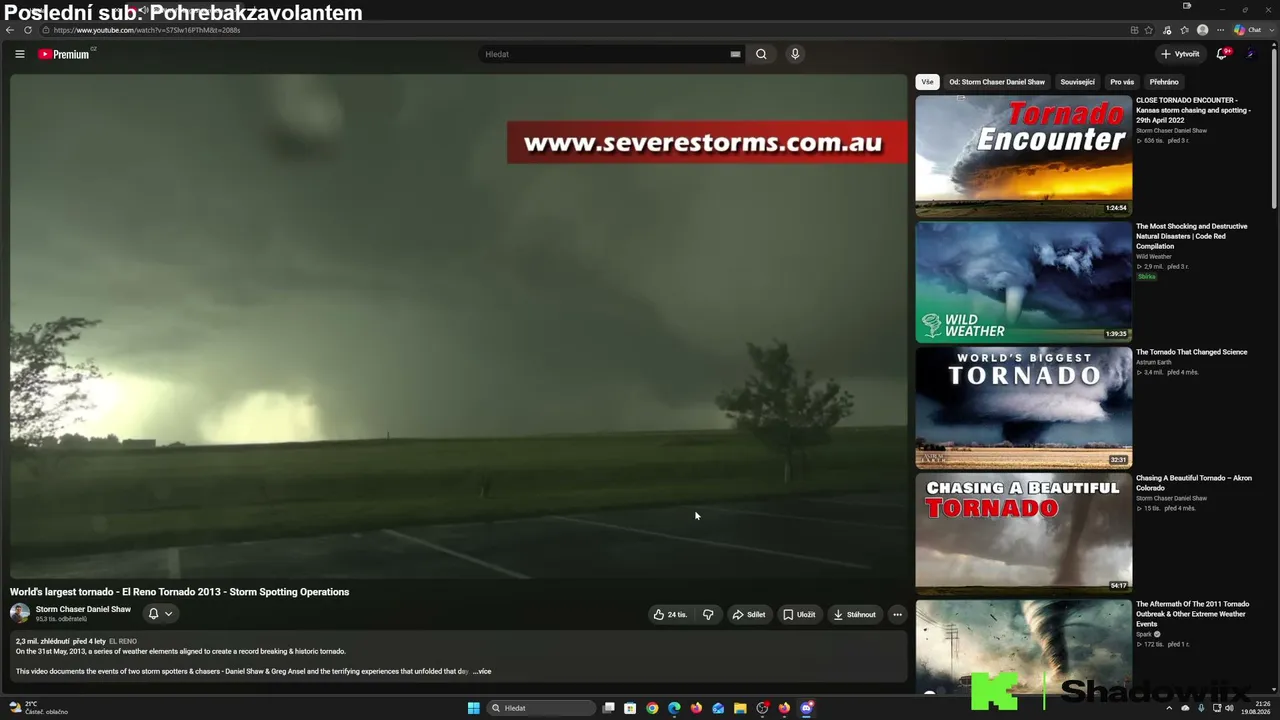This screenshot has height=720, width=1280.
Task: Start voice search with the microphone
Action: (795, 54)
